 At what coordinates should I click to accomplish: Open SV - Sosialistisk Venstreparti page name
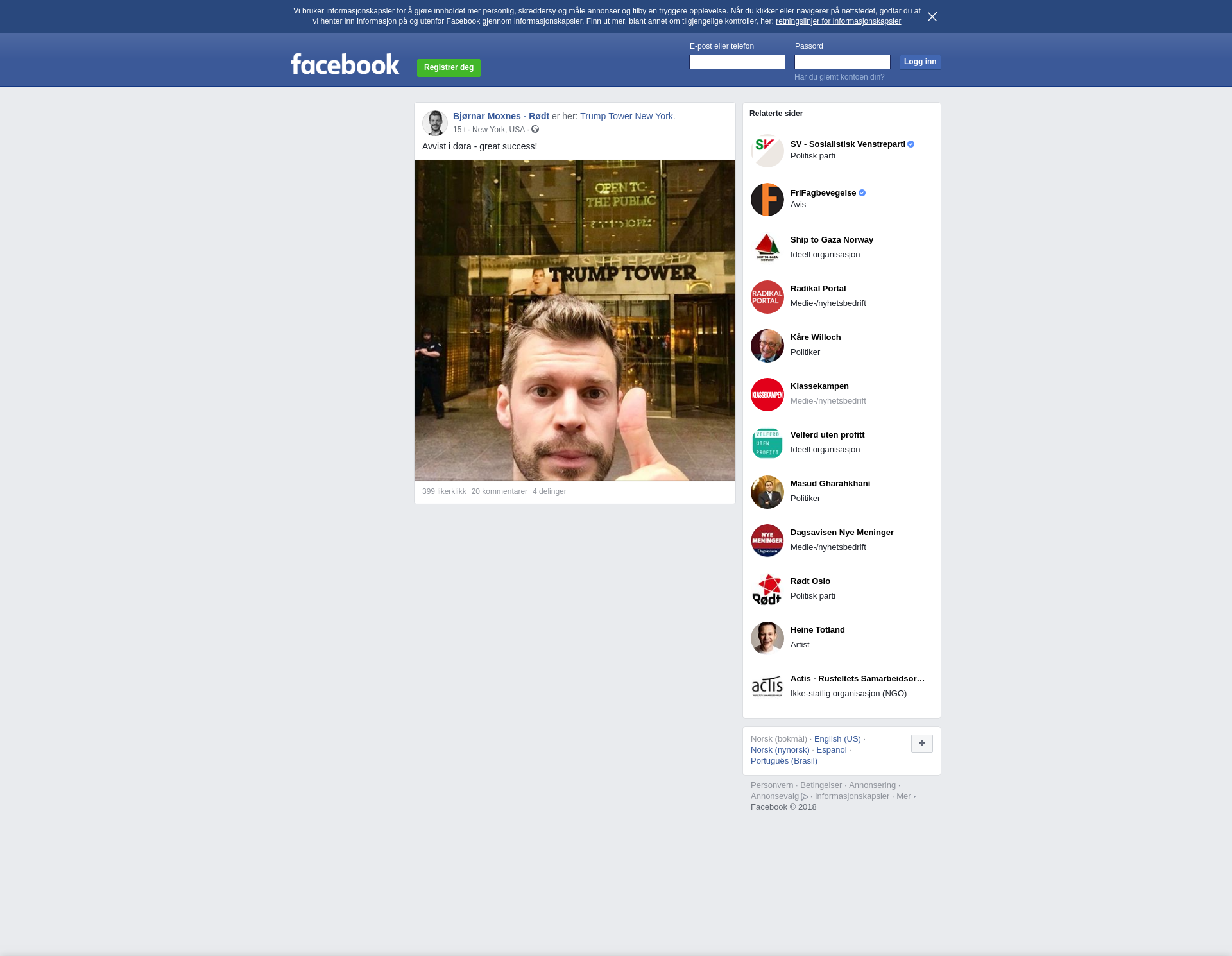point(848,144)
